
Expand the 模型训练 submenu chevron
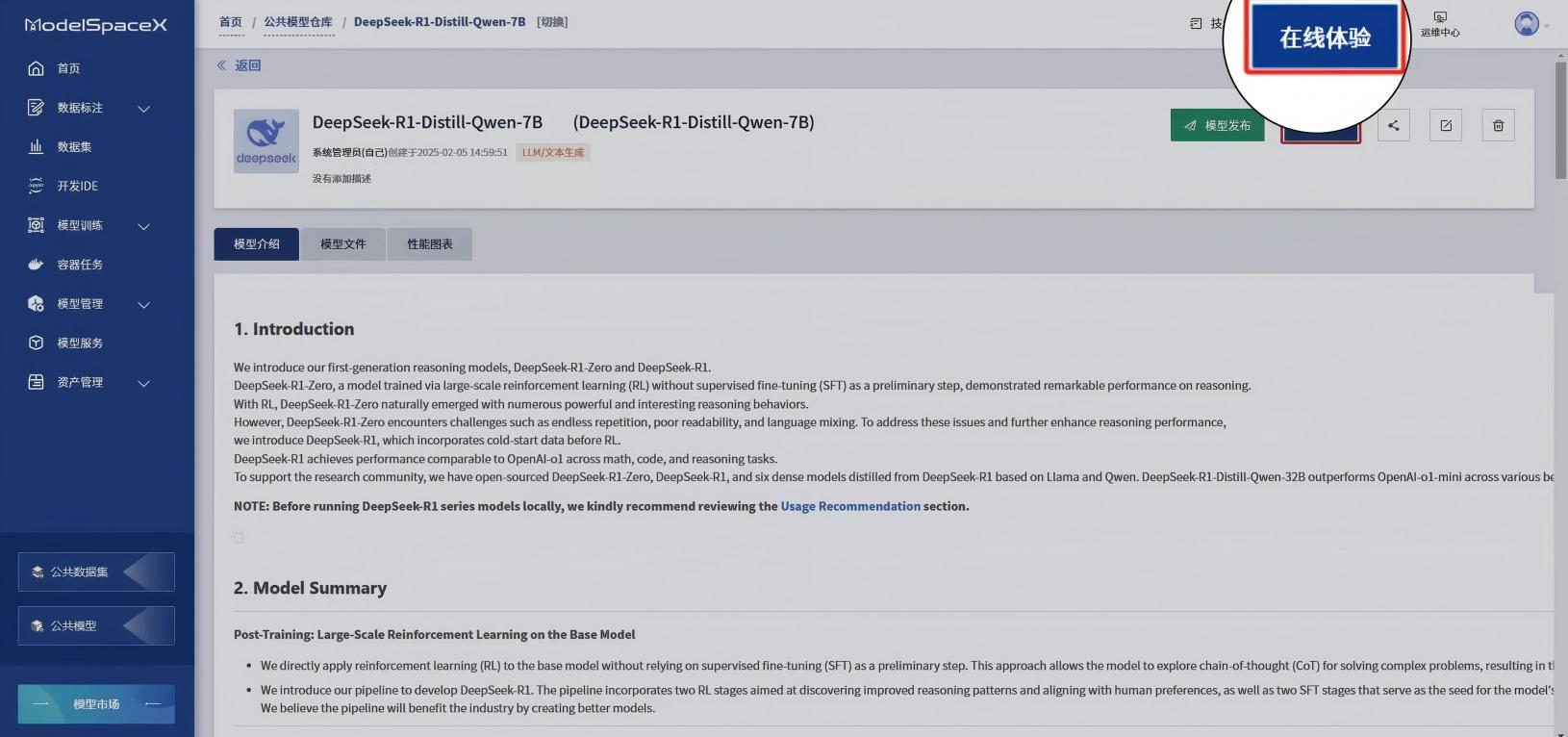(x=144, y=226)
